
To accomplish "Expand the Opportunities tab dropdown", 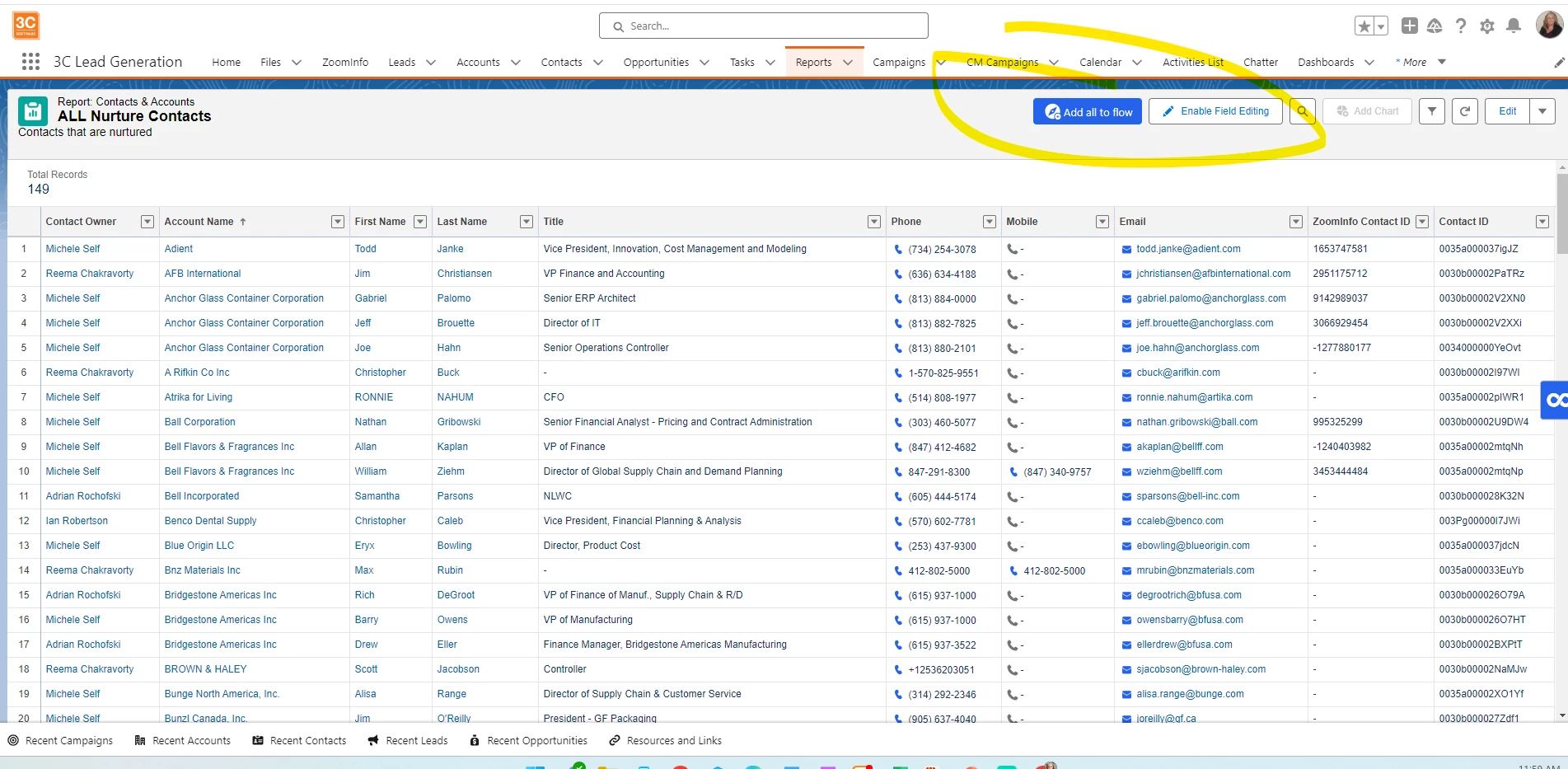I will pyautogui.click(x=704, y=63).
